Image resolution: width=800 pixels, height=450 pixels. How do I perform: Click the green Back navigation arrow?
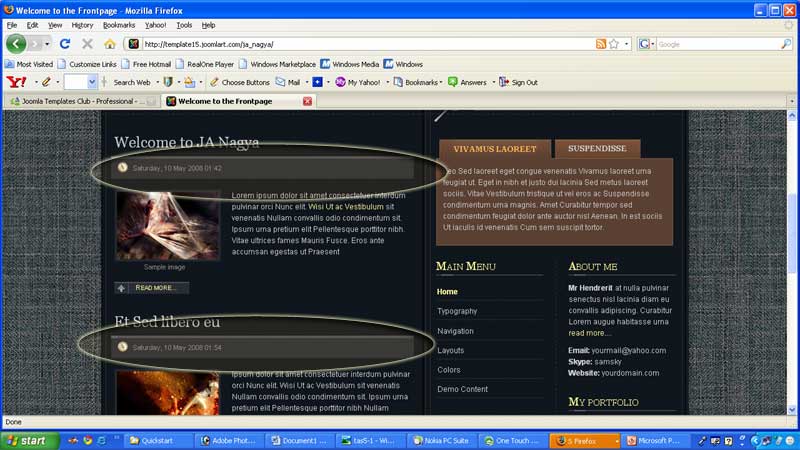tap(16, 44)
